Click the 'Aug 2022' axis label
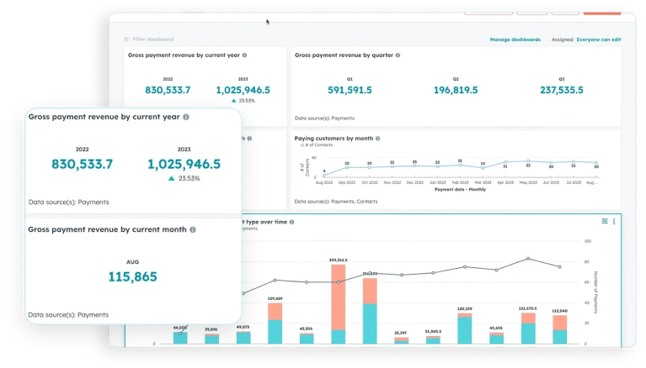The image size is (646, 368). pyautogui.click(x=324, y=182)
